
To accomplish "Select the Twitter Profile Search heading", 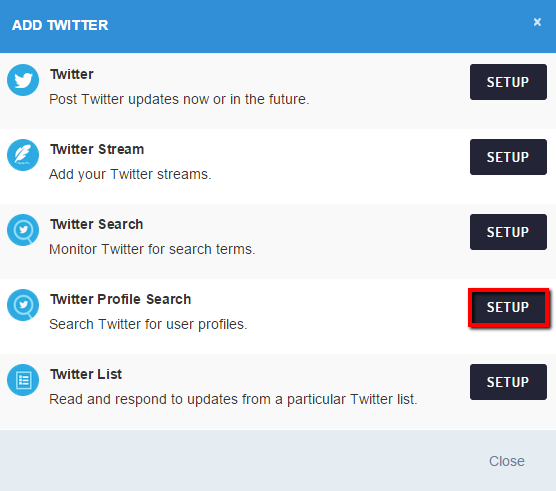I will 121,299.
